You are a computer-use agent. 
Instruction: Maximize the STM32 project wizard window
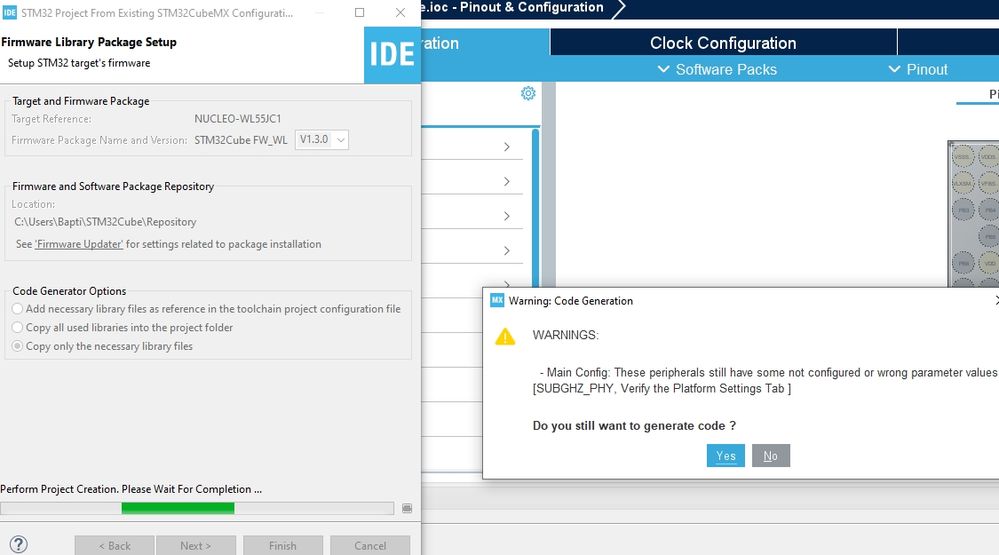click(x=359, y=13)
